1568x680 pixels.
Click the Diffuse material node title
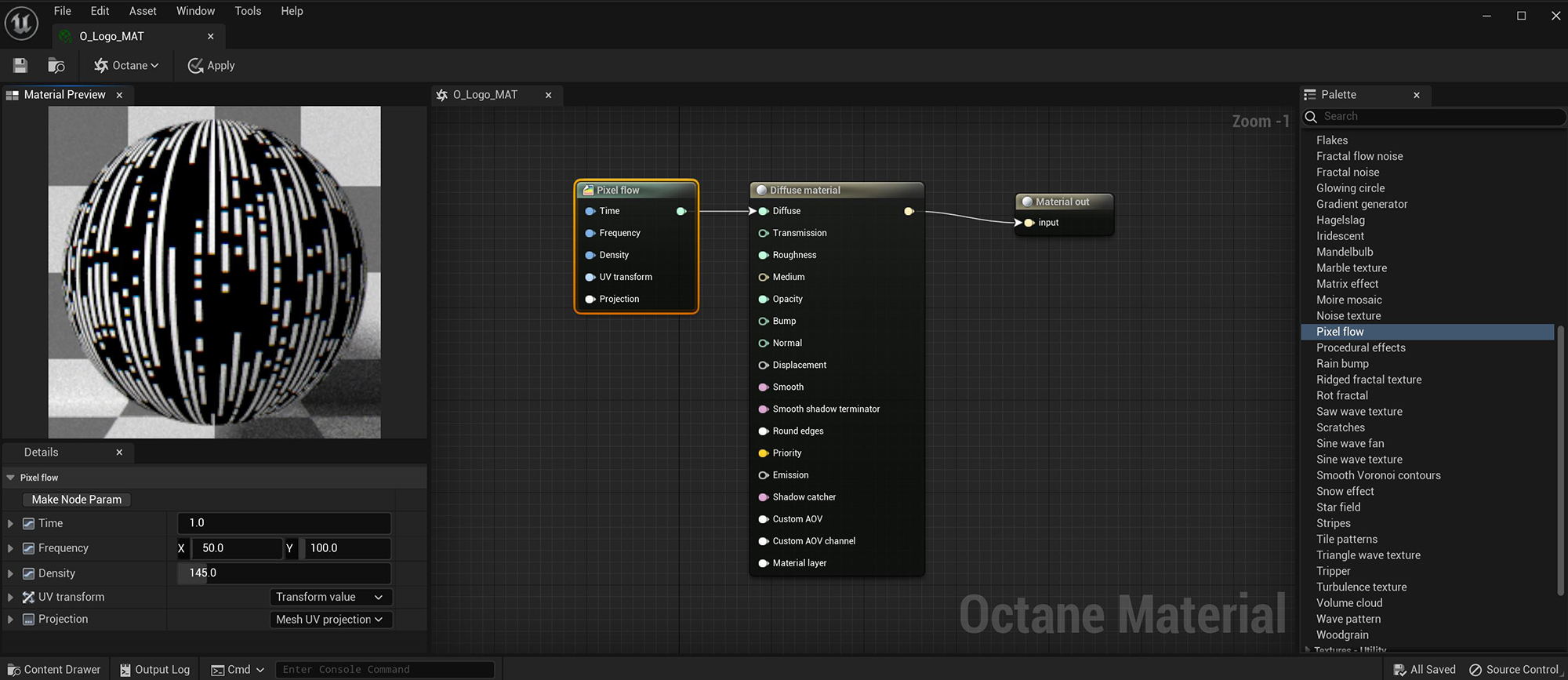pyautogui.click(x=804, y=190)
